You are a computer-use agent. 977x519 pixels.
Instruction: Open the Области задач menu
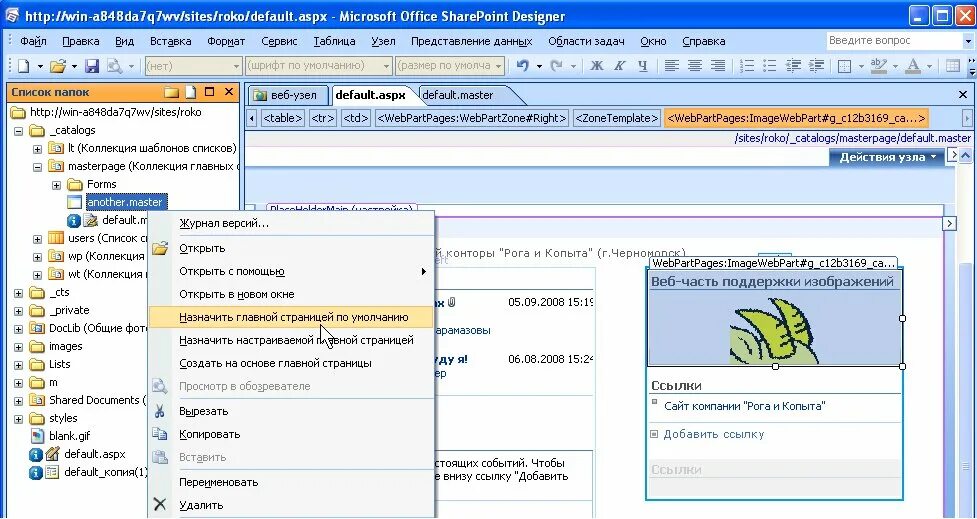586,41
